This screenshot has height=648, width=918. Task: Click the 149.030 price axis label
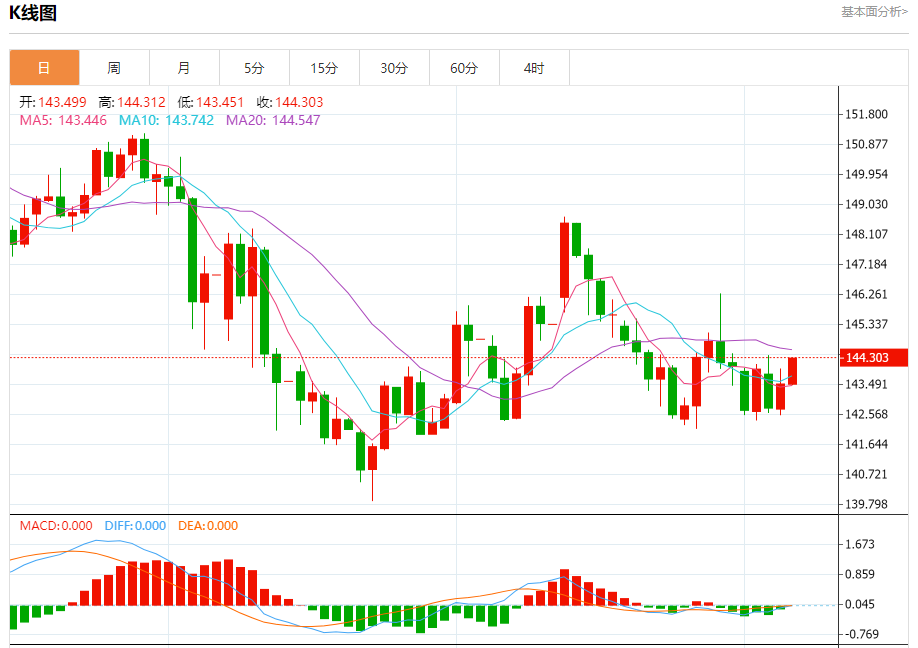click(x=866, y=204)
